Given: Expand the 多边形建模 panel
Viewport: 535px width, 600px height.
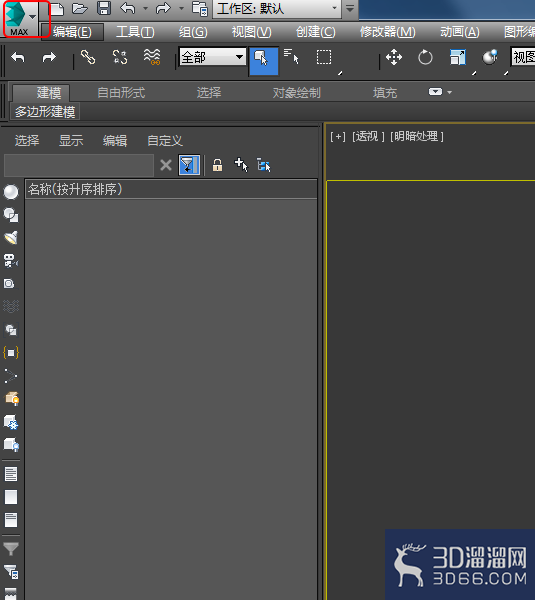Looking at the screenshot, I should 45,112.
